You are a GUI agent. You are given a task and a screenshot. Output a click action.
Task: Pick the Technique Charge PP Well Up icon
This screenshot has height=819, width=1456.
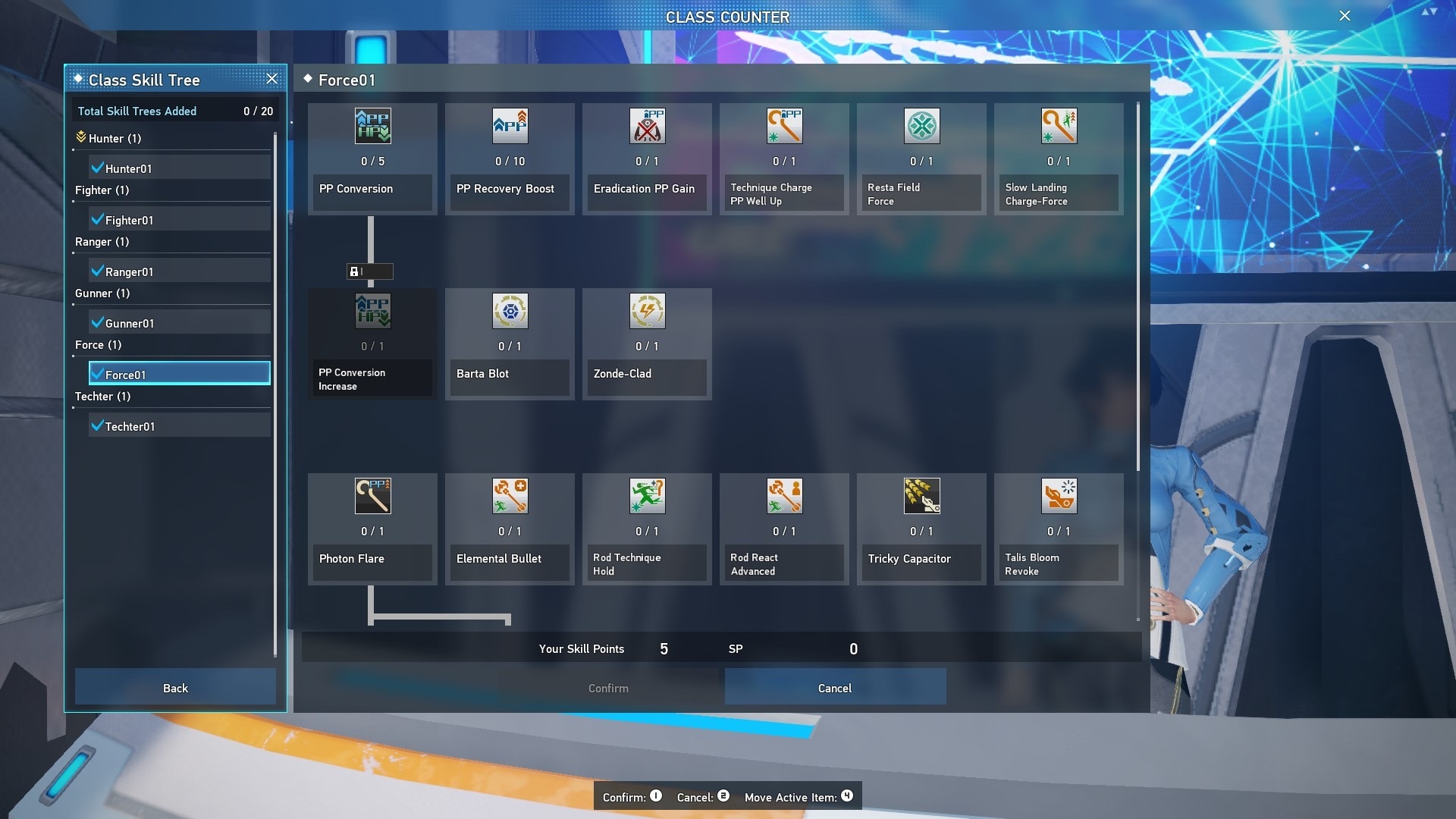point(784,126)
